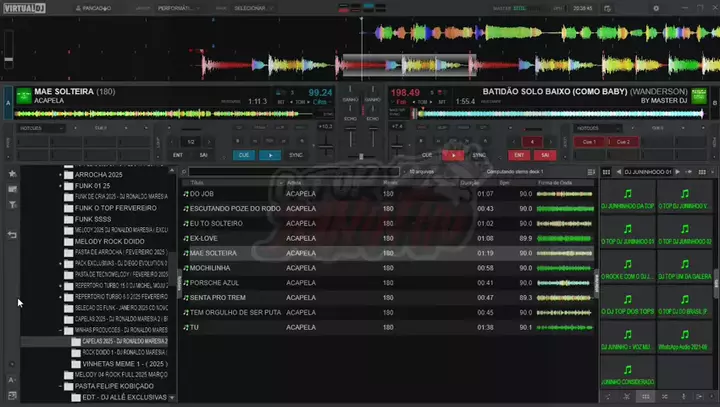Trigger the WhatsApp Audio sample pad

(685, 339)
